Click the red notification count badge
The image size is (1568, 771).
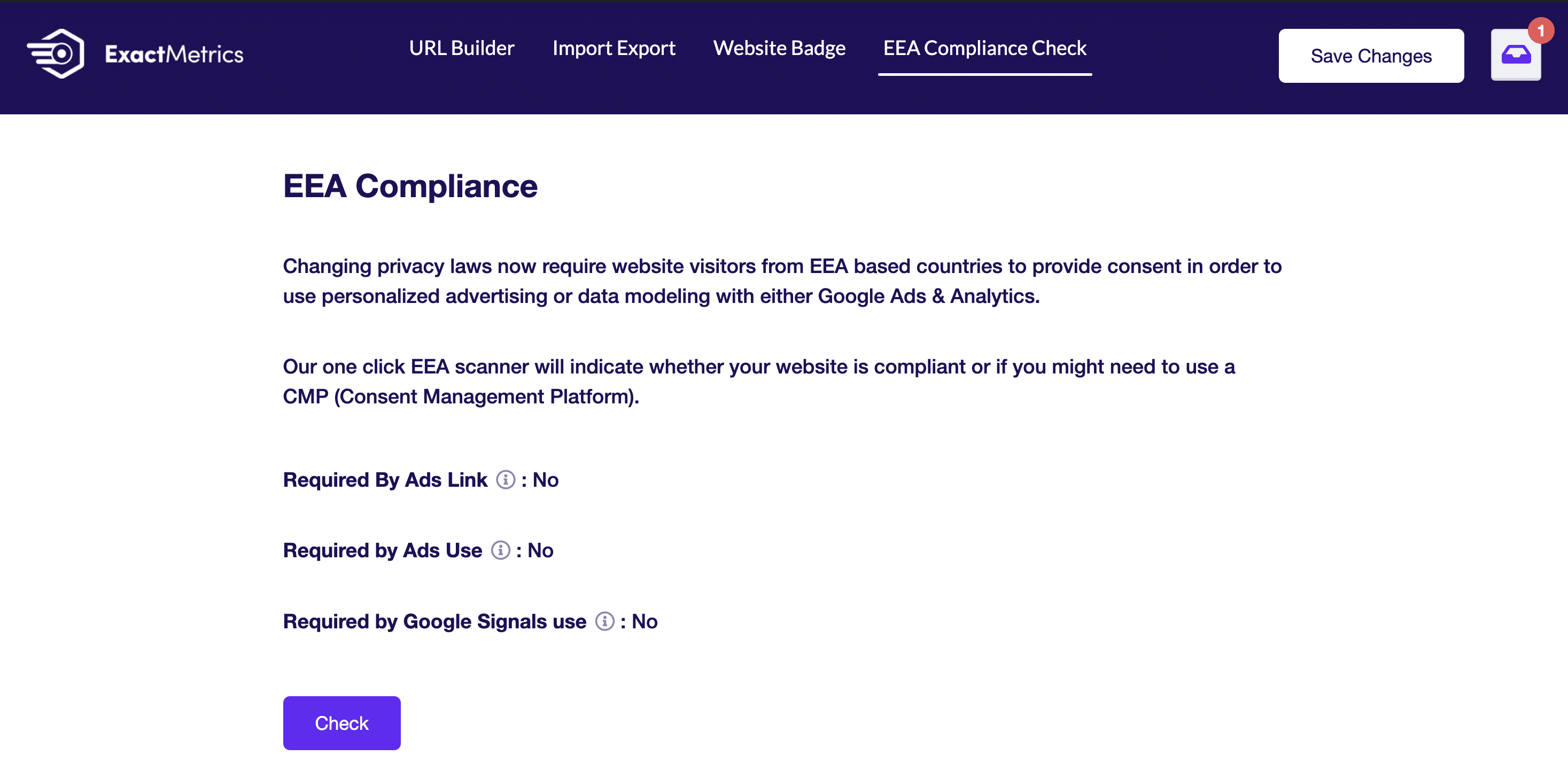(1540, 30)
